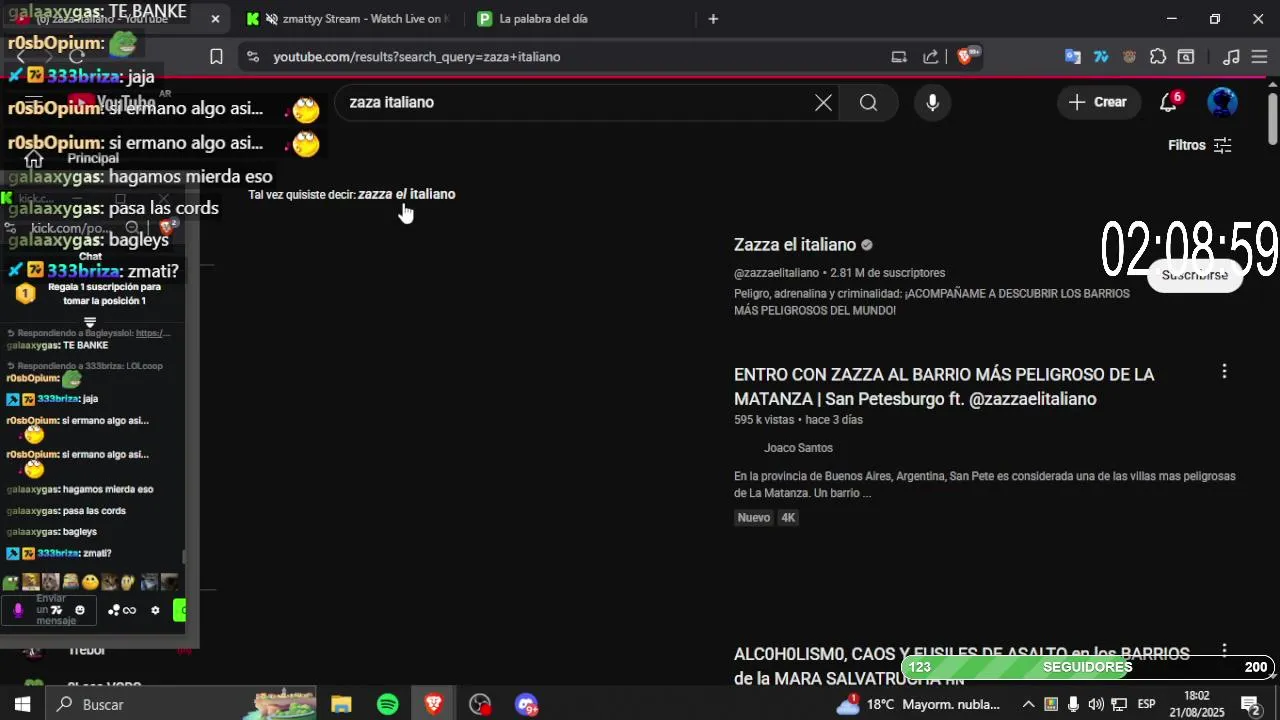Image resolution: width=1280 pixels, height=720 pixels.
Task: Click the infinity icon in chat toolbar
Action: pyautogui.click(x=129, y=610)
